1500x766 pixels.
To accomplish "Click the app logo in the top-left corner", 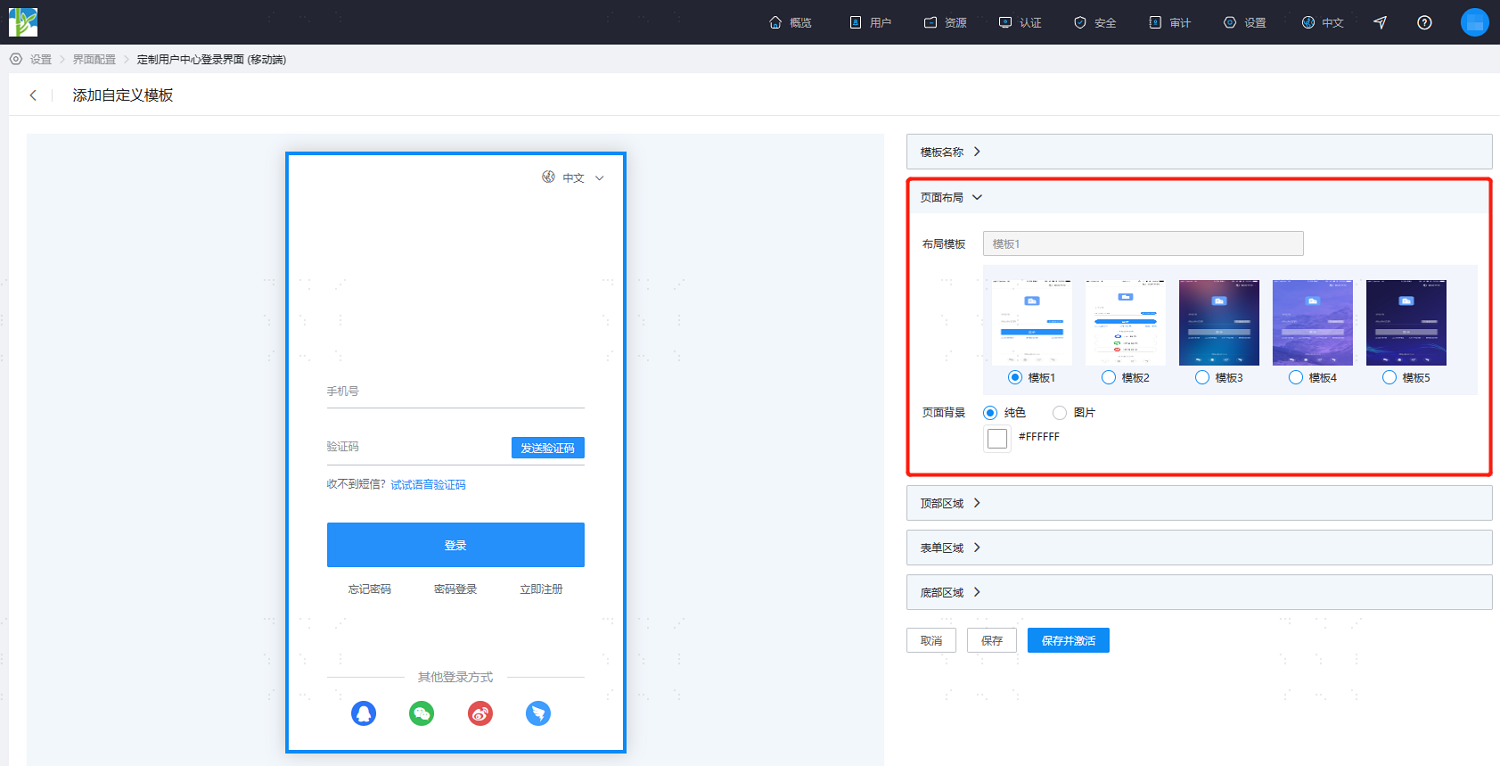I will (x=23, y=22).
